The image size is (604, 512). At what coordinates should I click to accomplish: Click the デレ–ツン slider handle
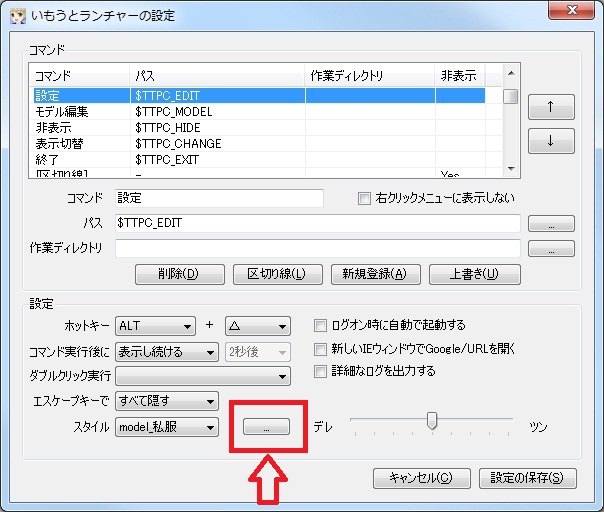432,420
